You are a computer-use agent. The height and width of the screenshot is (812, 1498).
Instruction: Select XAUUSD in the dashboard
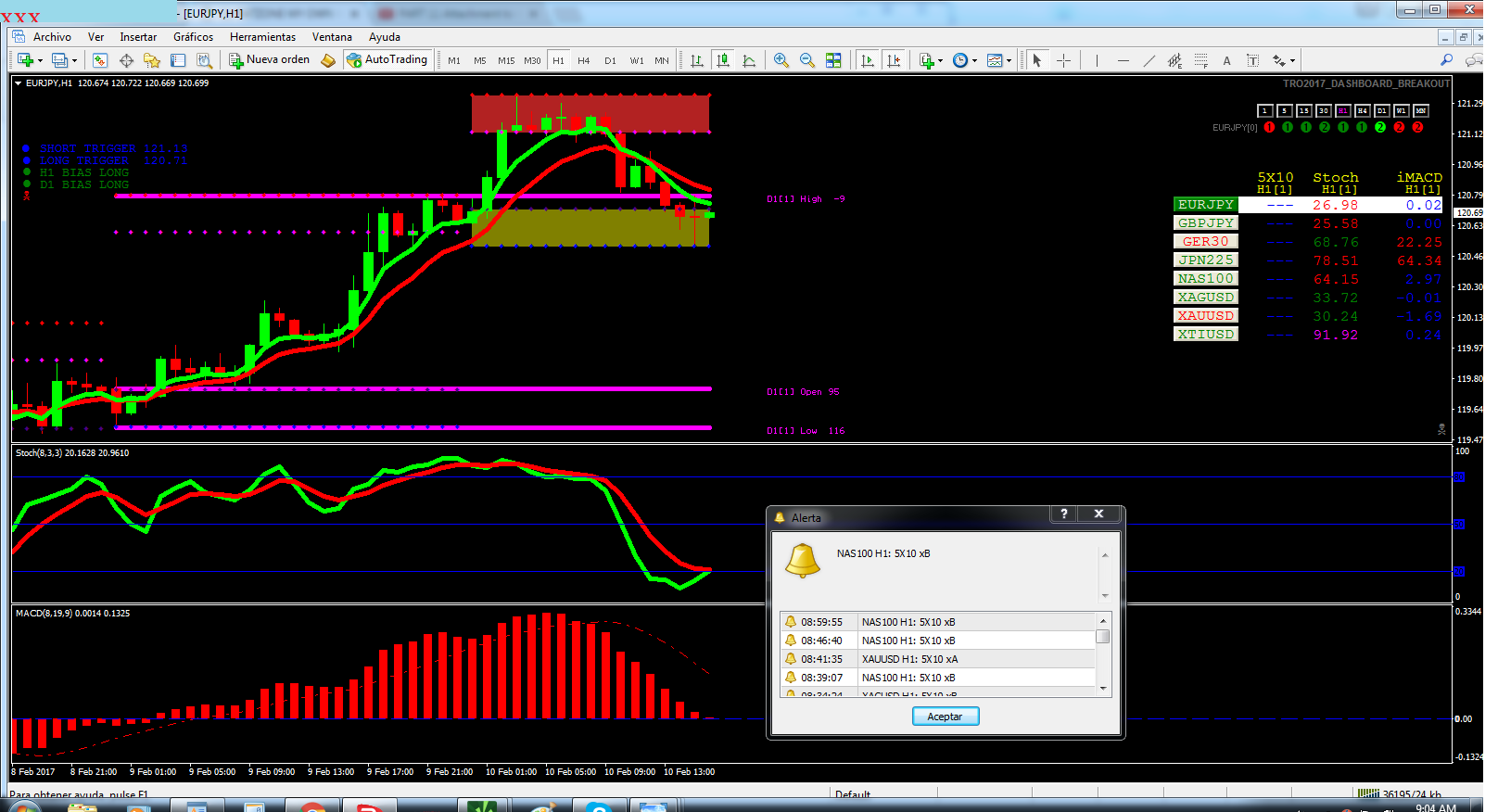(x=1205, y=316)
